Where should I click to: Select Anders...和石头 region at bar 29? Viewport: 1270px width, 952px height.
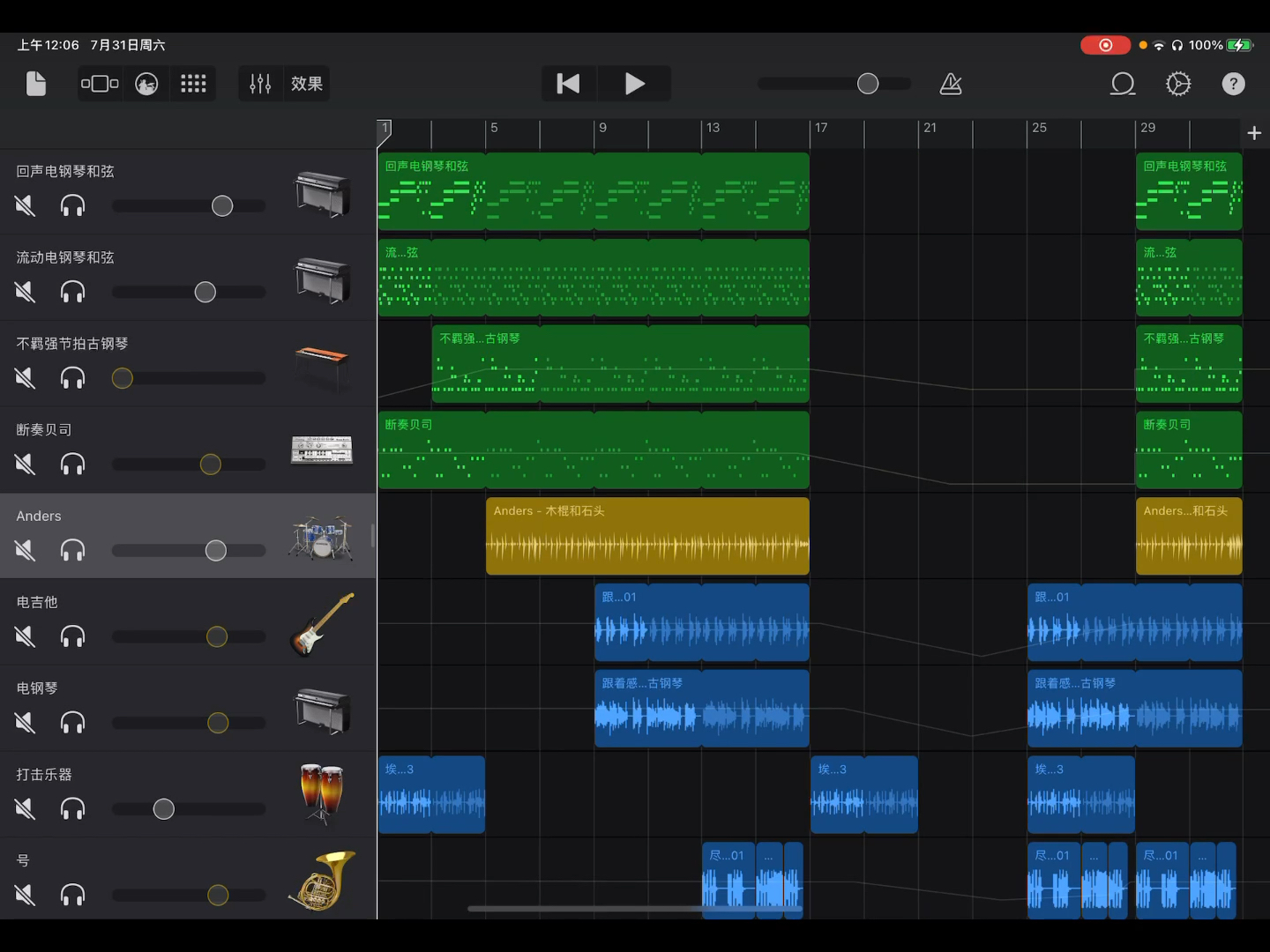(x=1189, y=536)
